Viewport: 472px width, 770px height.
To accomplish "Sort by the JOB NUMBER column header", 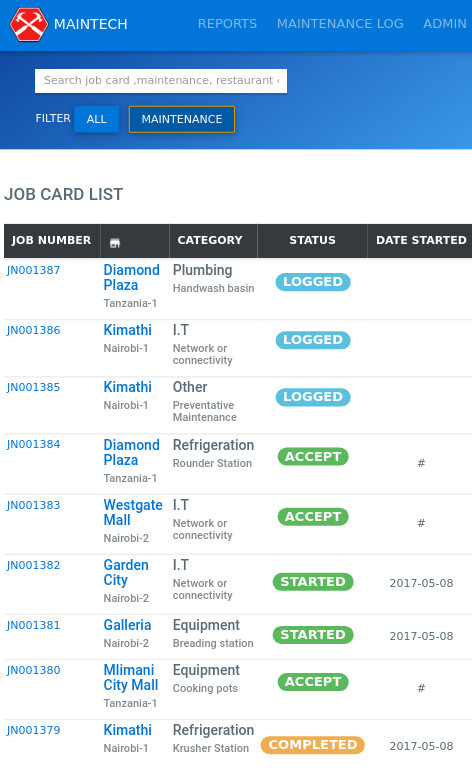I will (52, 240).
